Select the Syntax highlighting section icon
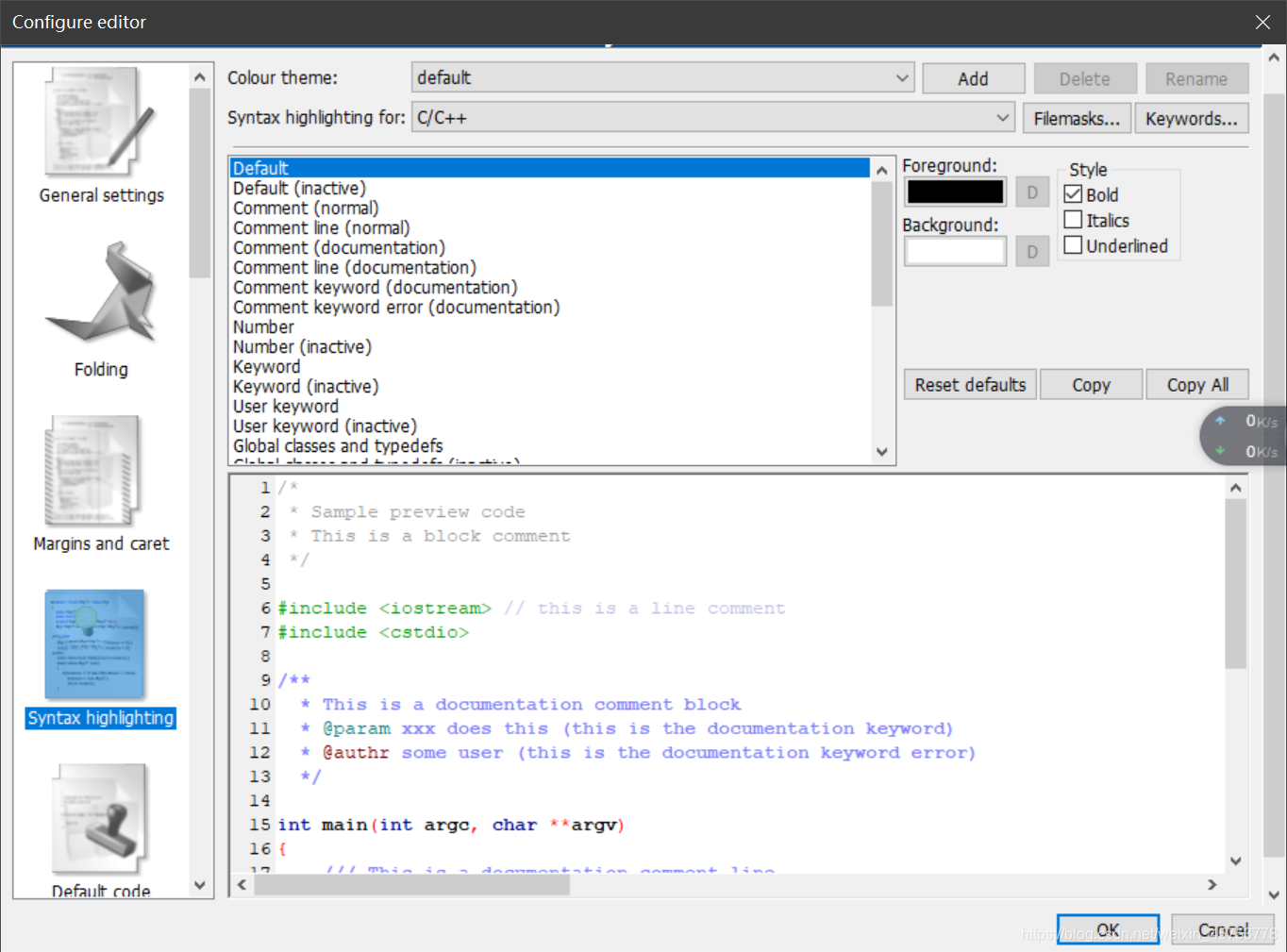Screen dimensions: 1287x952 coord(94,645)
